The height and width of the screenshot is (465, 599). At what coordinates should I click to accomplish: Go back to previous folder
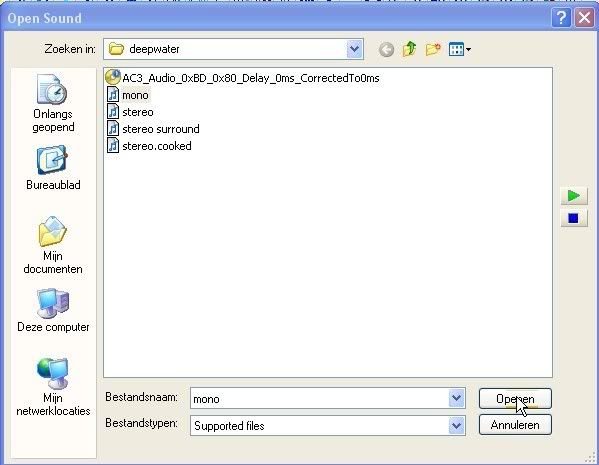click(x=386, y=49)
